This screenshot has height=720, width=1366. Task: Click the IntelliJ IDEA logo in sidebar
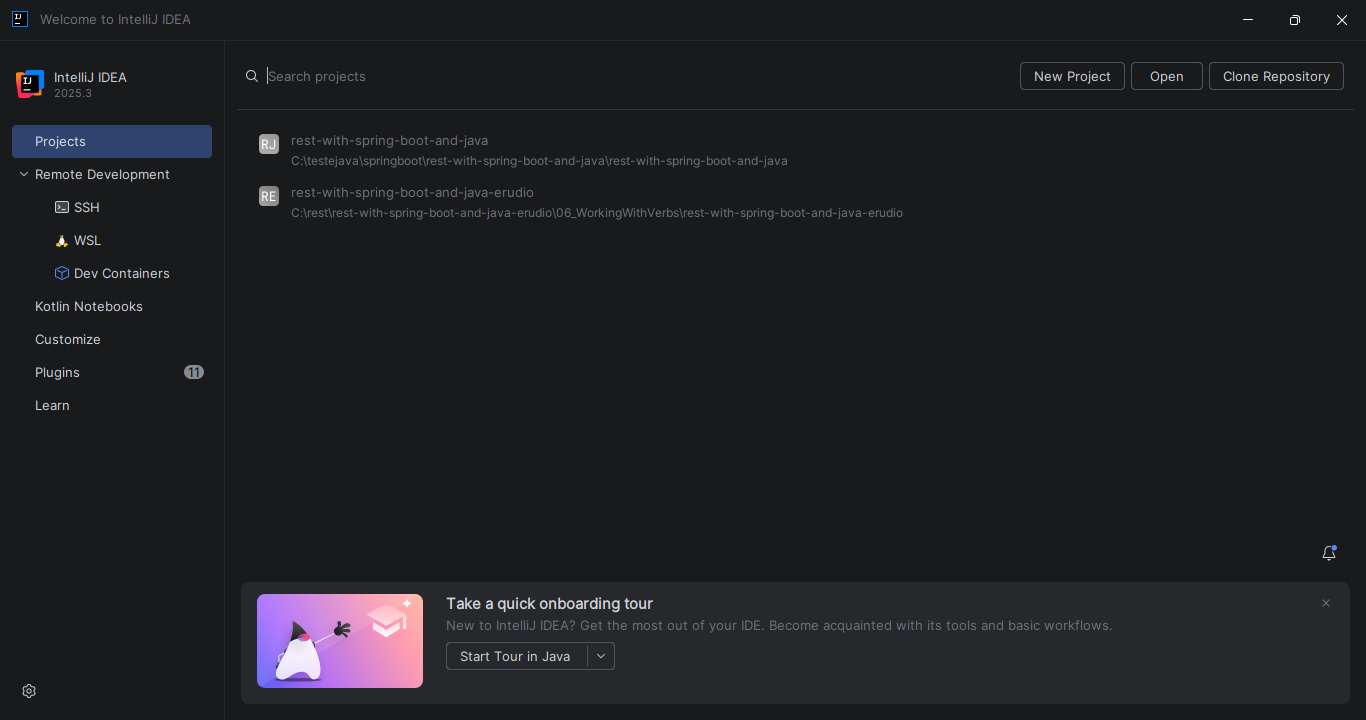30,84
